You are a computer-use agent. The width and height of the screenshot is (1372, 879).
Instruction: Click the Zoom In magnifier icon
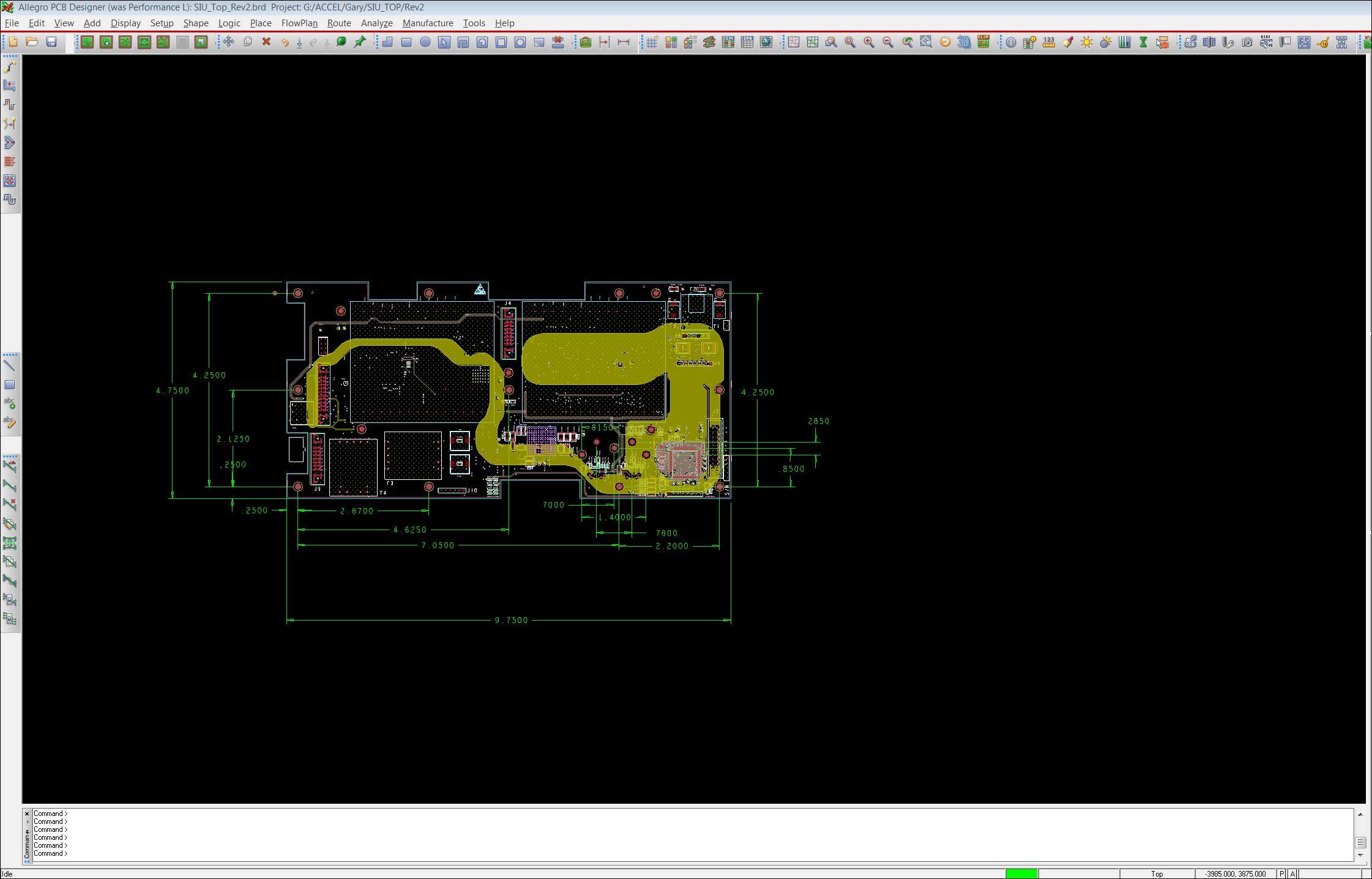coord(868,42)
